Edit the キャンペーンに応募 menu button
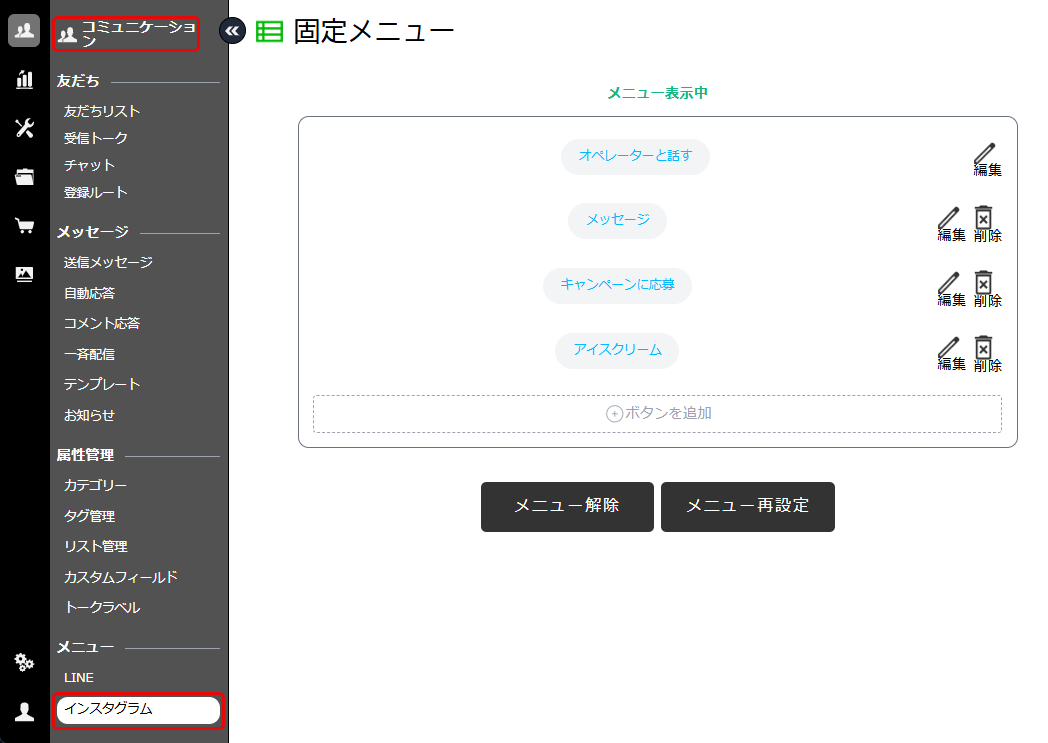This screenshot has width=1048, height=743. [x=951, y=289]
